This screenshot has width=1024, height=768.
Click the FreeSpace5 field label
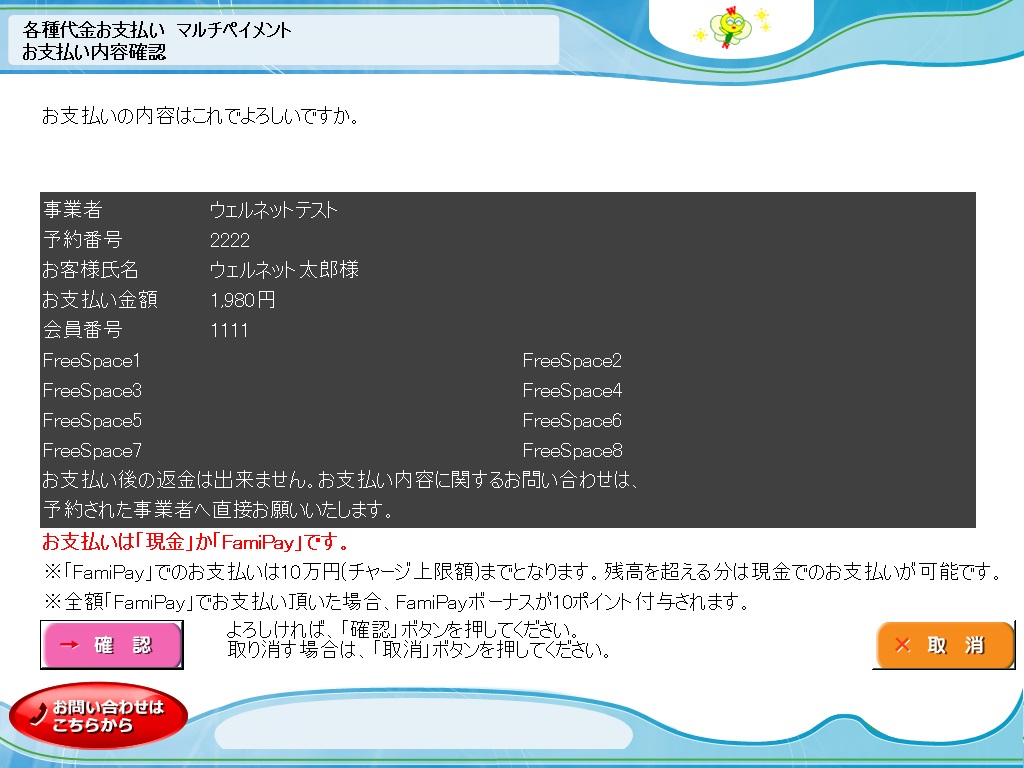coord(92,420)
